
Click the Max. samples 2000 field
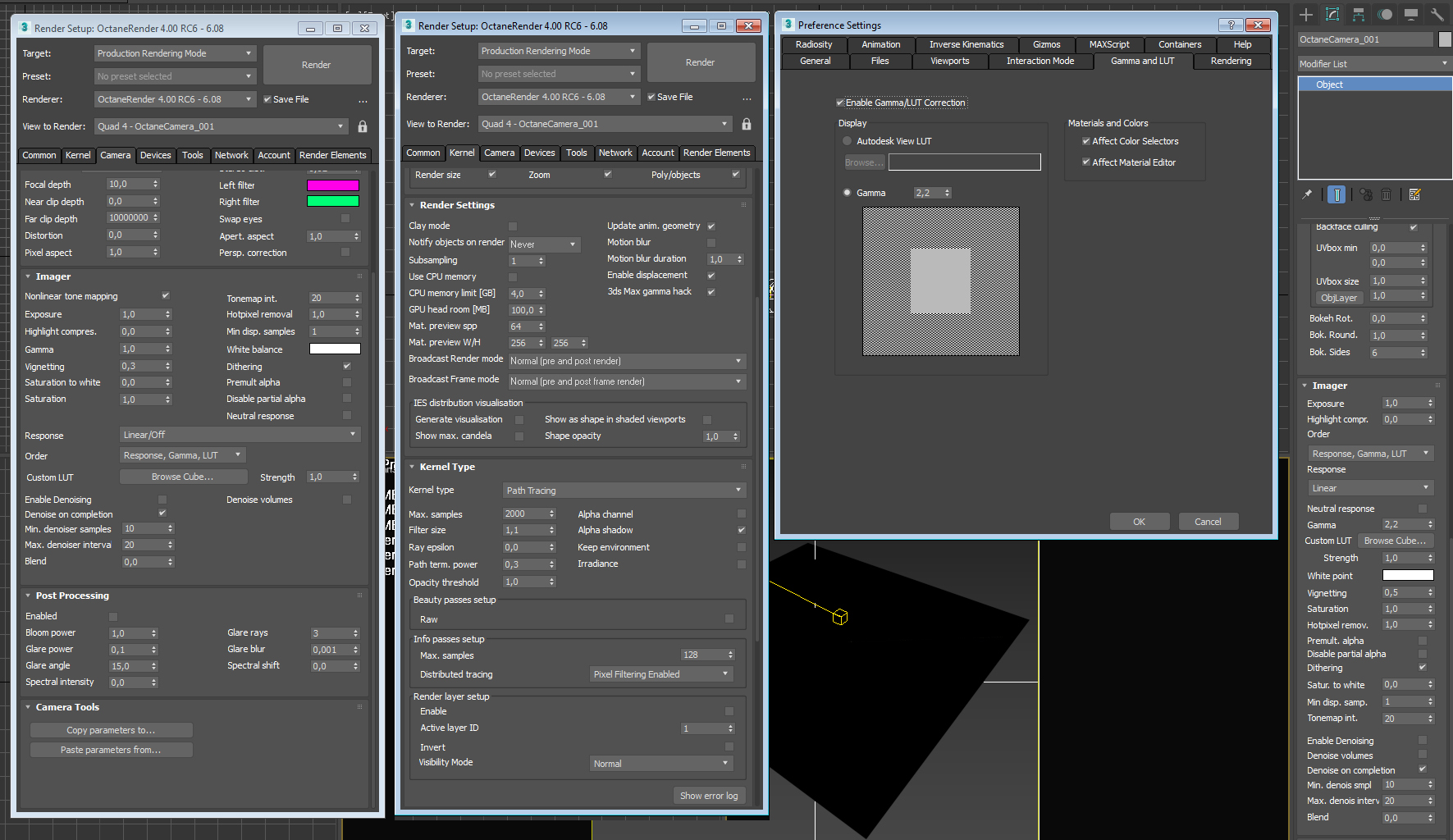pos(524,514)
